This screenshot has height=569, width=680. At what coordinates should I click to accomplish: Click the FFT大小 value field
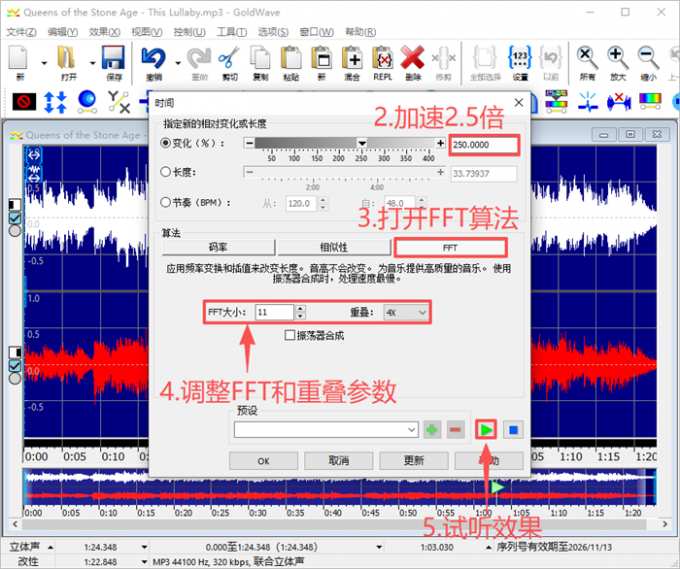pos(275,312)
